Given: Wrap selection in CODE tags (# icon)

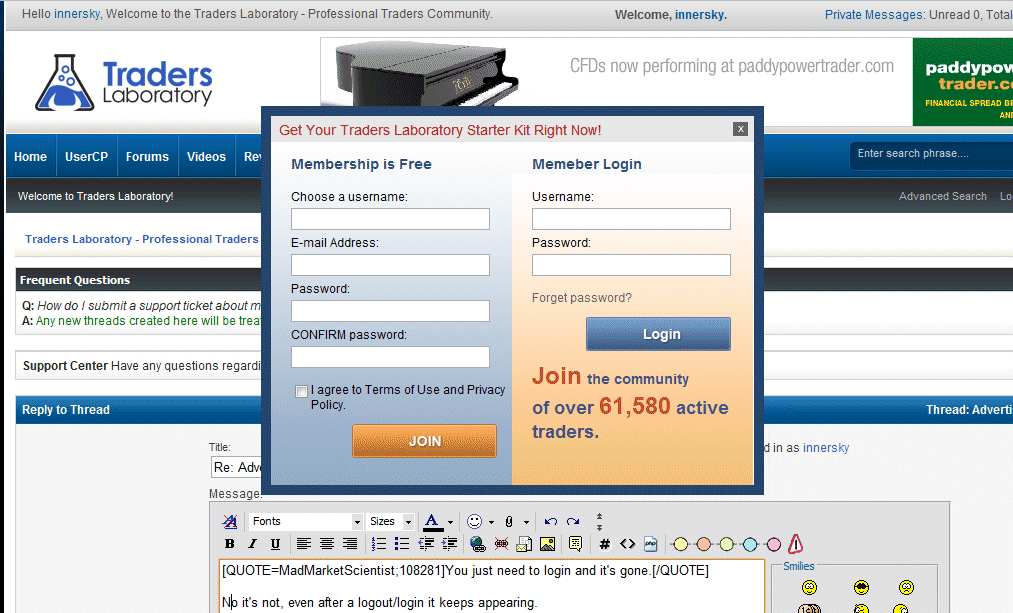Looking at the screenshot, I should coord(605,544).
